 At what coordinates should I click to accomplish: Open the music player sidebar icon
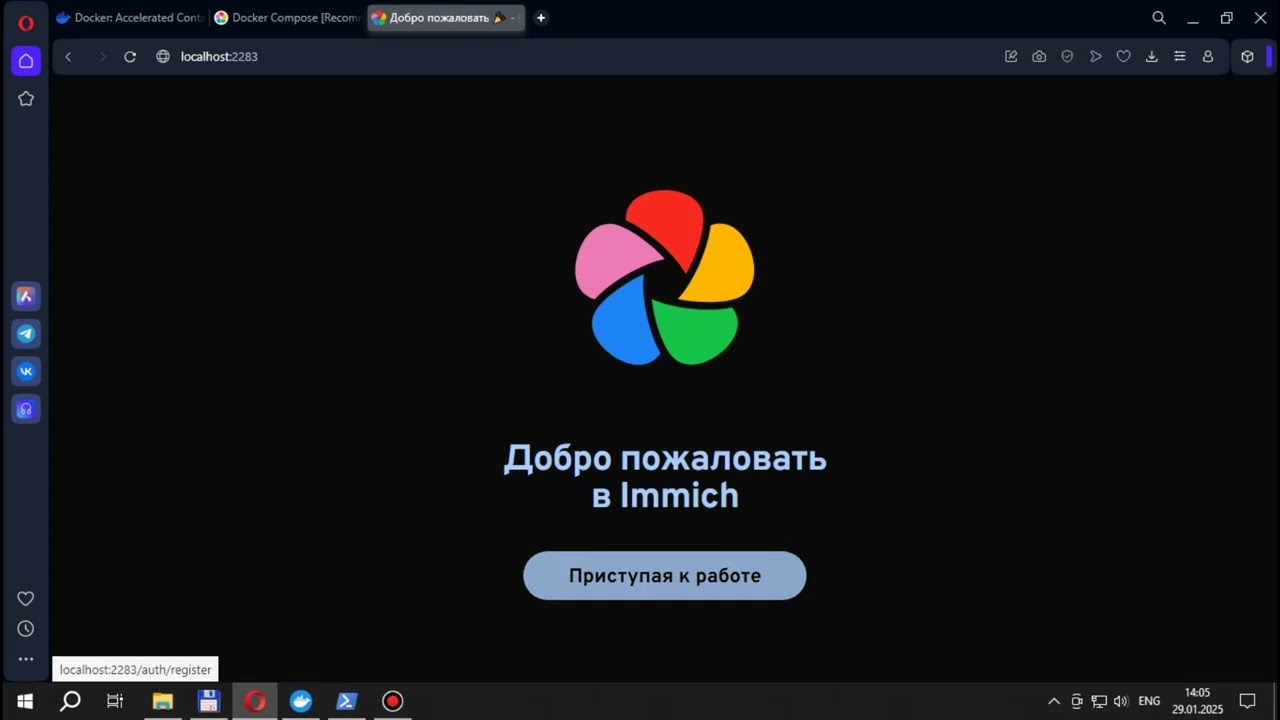pyautogui.click(x=26, y=409)
